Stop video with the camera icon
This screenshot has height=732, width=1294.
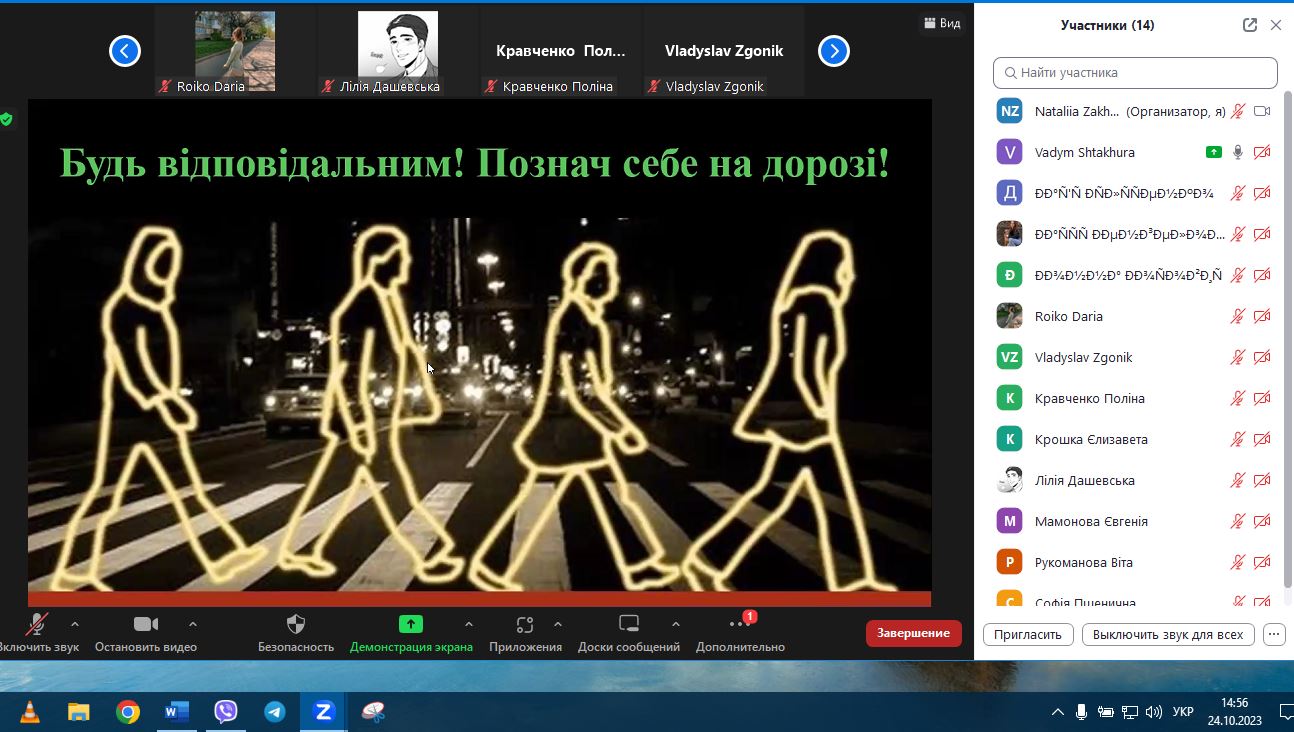click(146, 624)
